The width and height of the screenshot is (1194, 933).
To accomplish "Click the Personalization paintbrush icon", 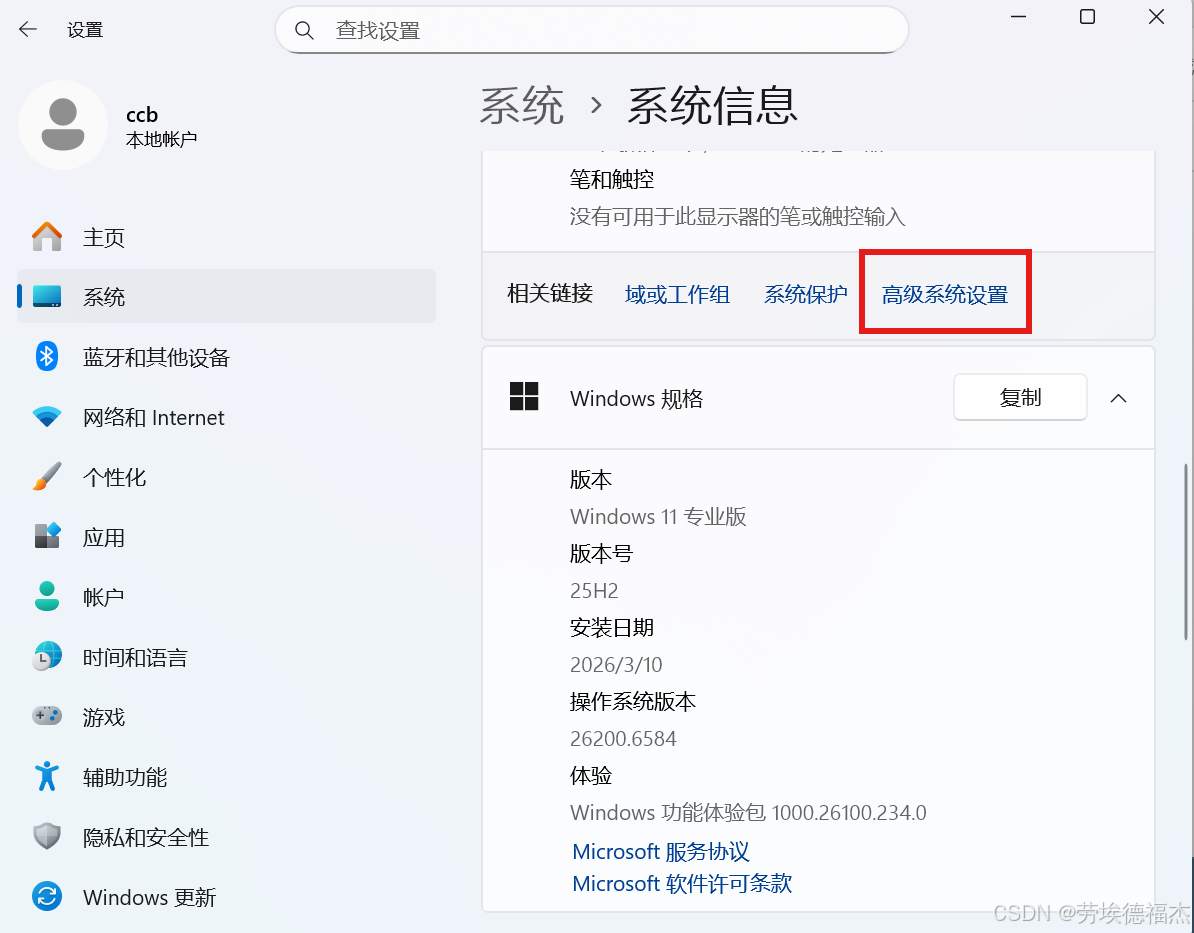I will (47, 477).
